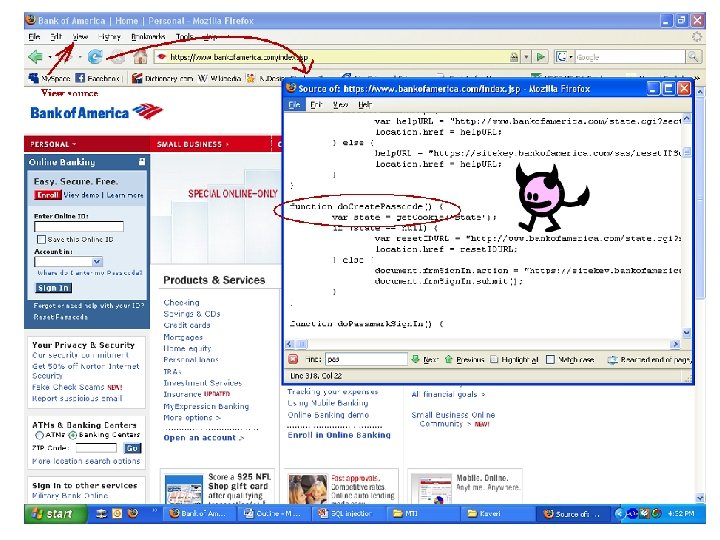Open the search engine selector dropdown
Viewport: 720px width, 540px height.
point(571,57)
